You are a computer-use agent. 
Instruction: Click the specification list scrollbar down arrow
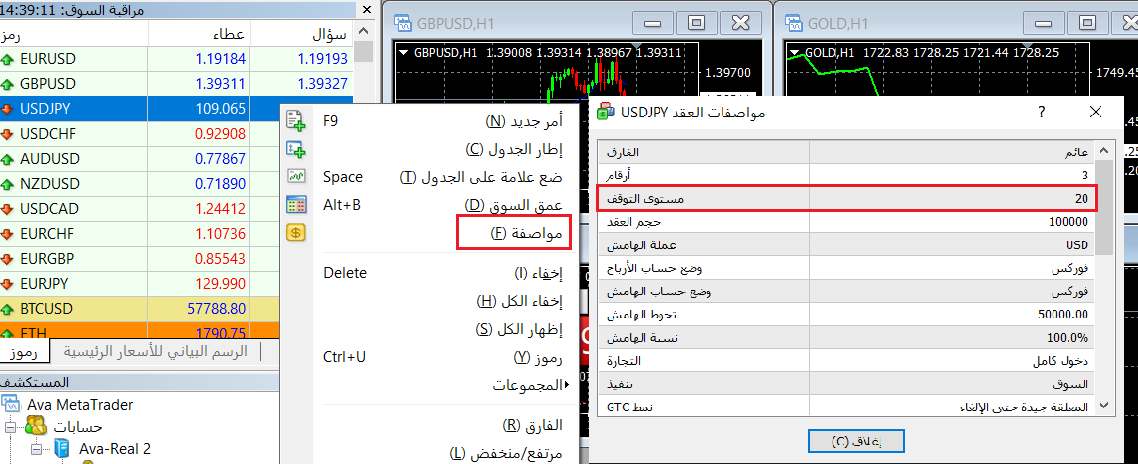pos(1104,405)
